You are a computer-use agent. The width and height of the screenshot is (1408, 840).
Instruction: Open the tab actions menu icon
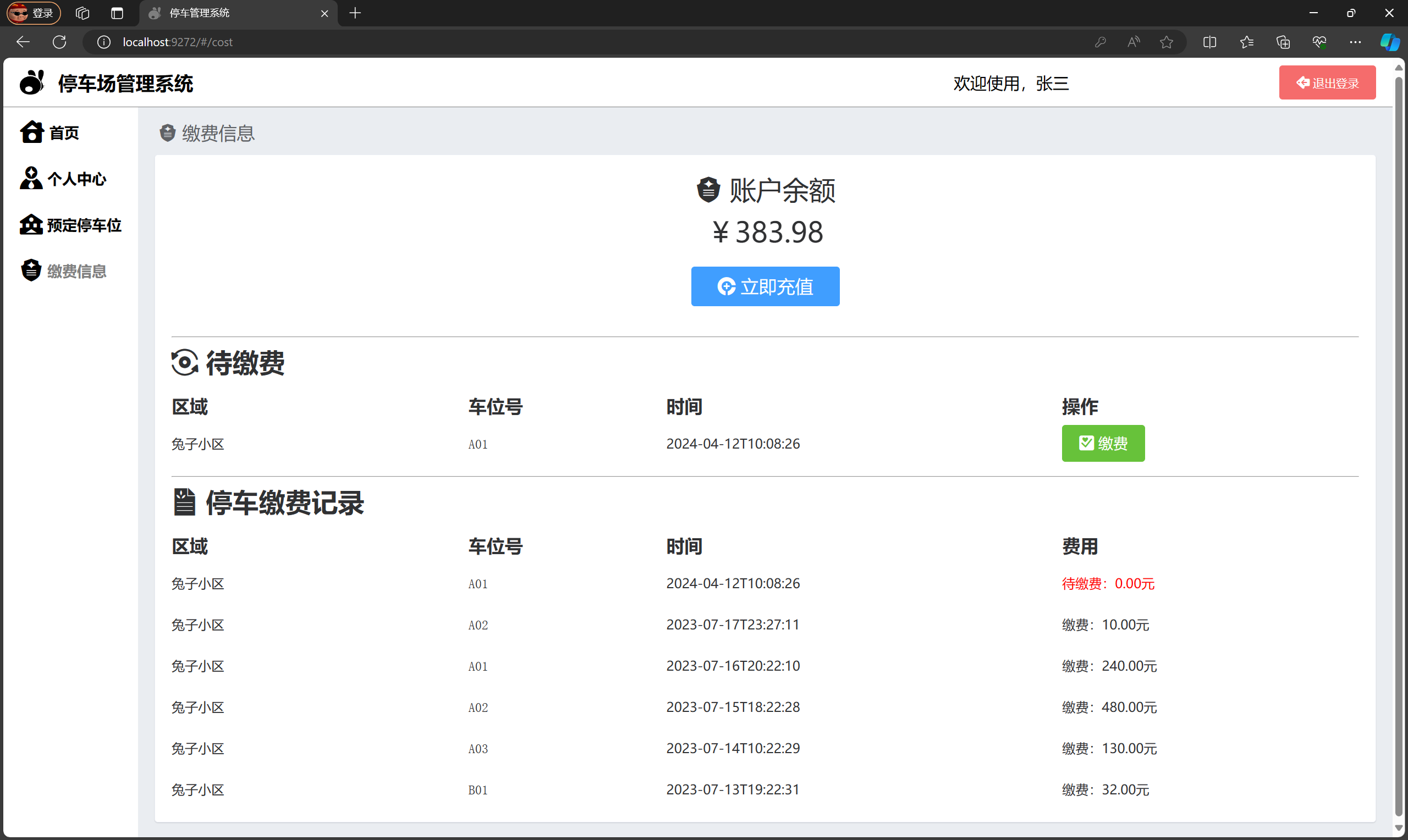tap(117, 13)
